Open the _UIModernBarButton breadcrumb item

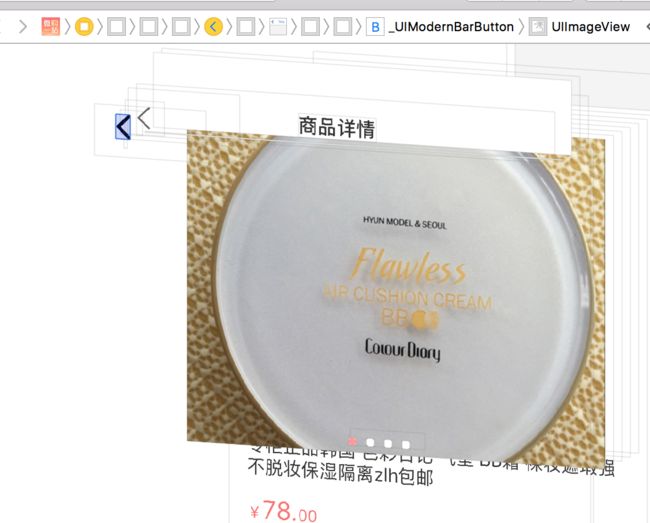(x=451, y=27)
